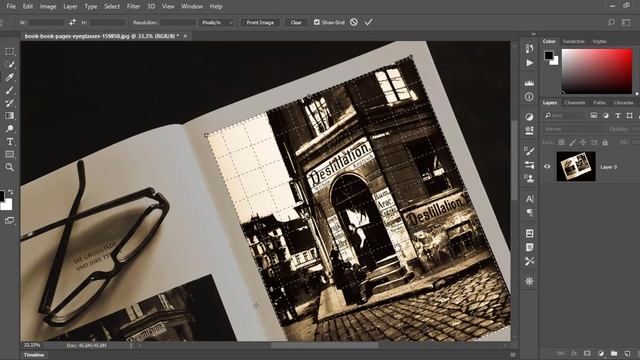Select the Quick Selection brush tool
The height and width of the screenshot is (360, 640).
(x=9, y=64)
